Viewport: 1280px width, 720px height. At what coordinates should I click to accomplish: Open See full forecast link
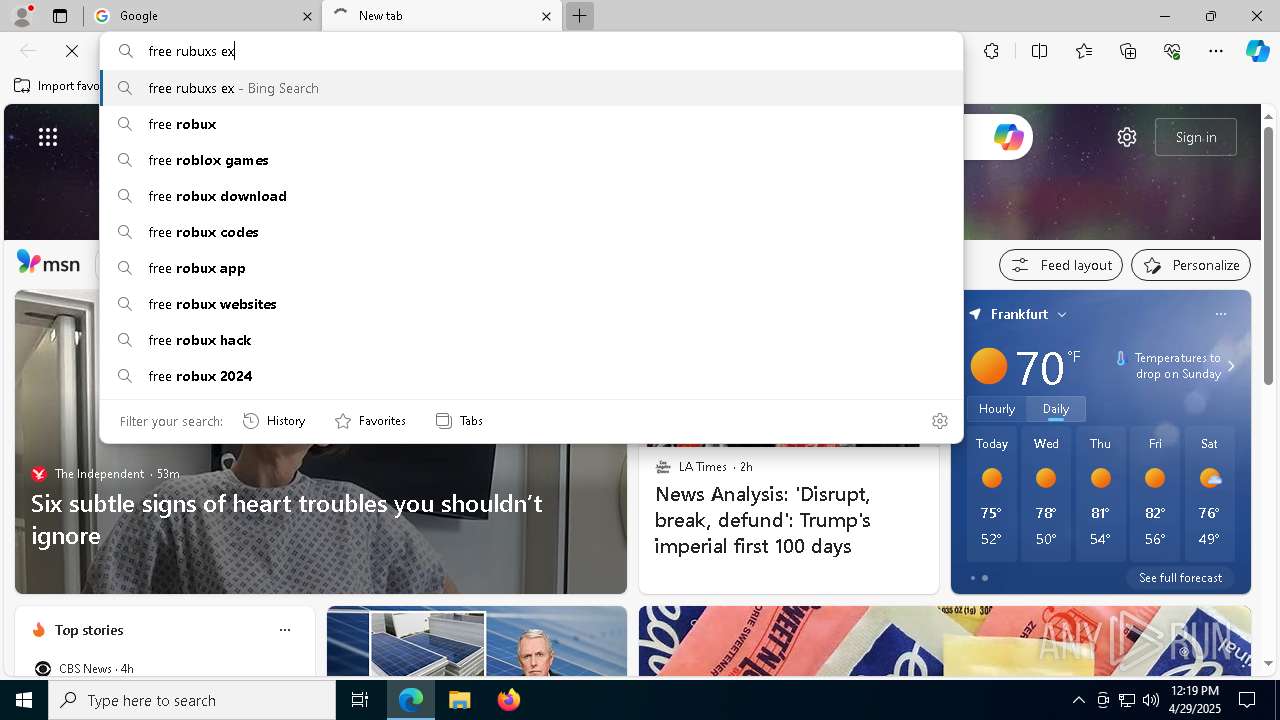(1180, 578)
